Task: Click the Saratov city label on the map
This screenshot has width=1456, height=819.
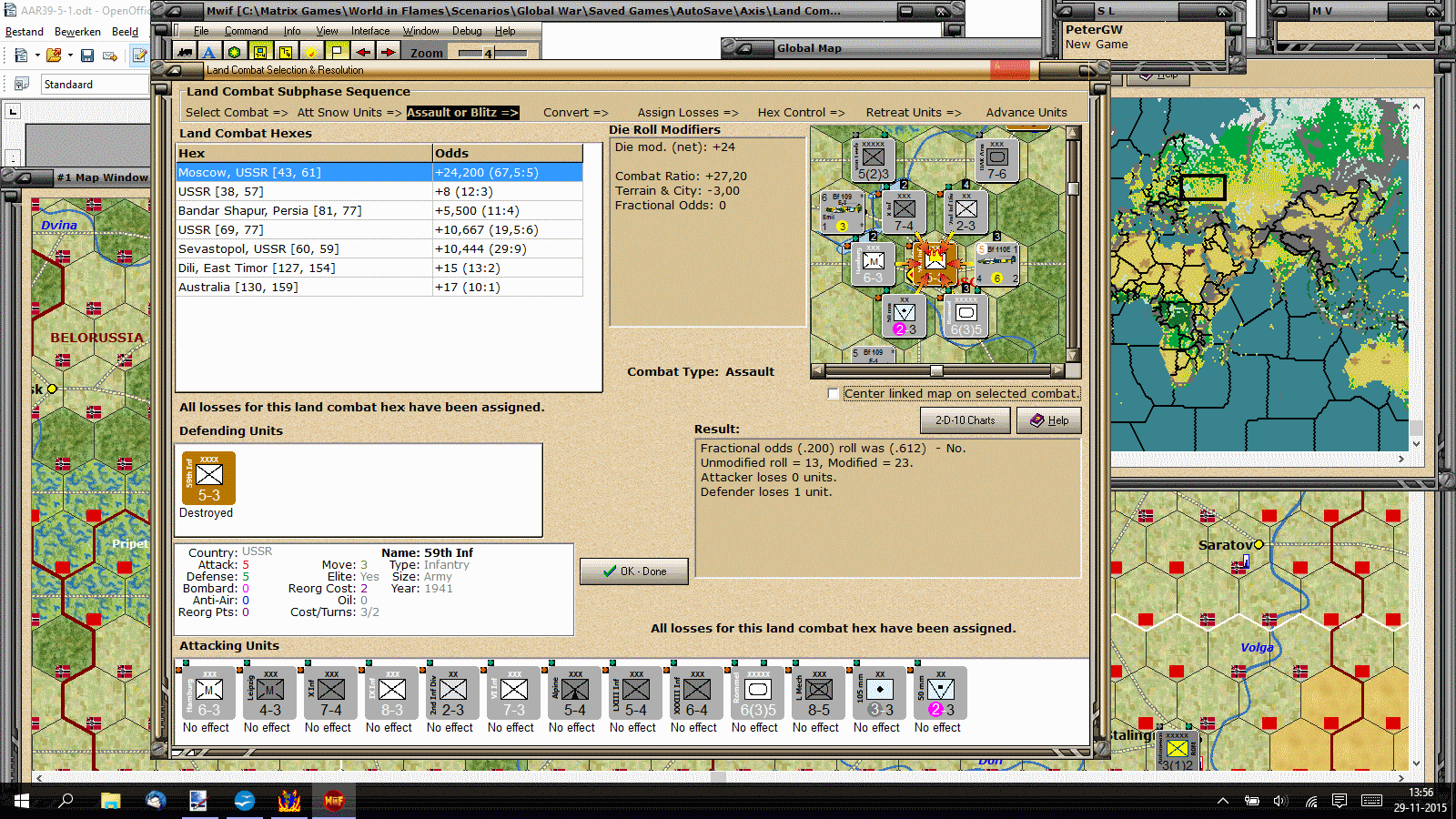Action: click(1225, 545)
